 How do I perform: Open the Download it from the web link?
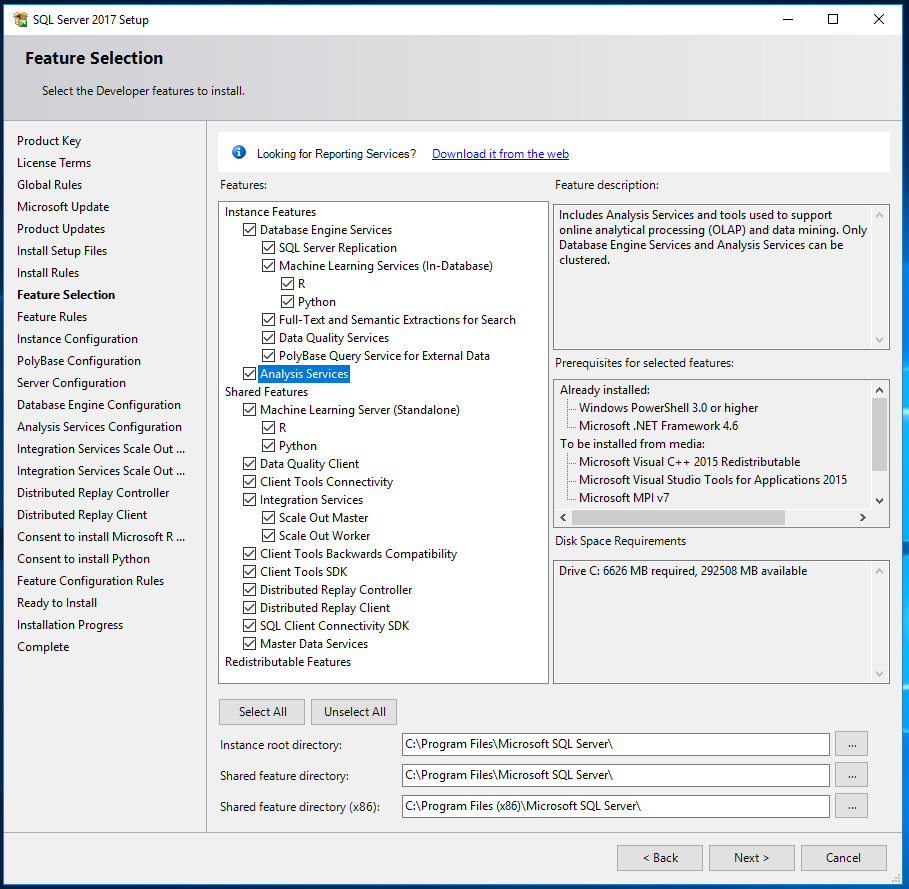[500, 154]
